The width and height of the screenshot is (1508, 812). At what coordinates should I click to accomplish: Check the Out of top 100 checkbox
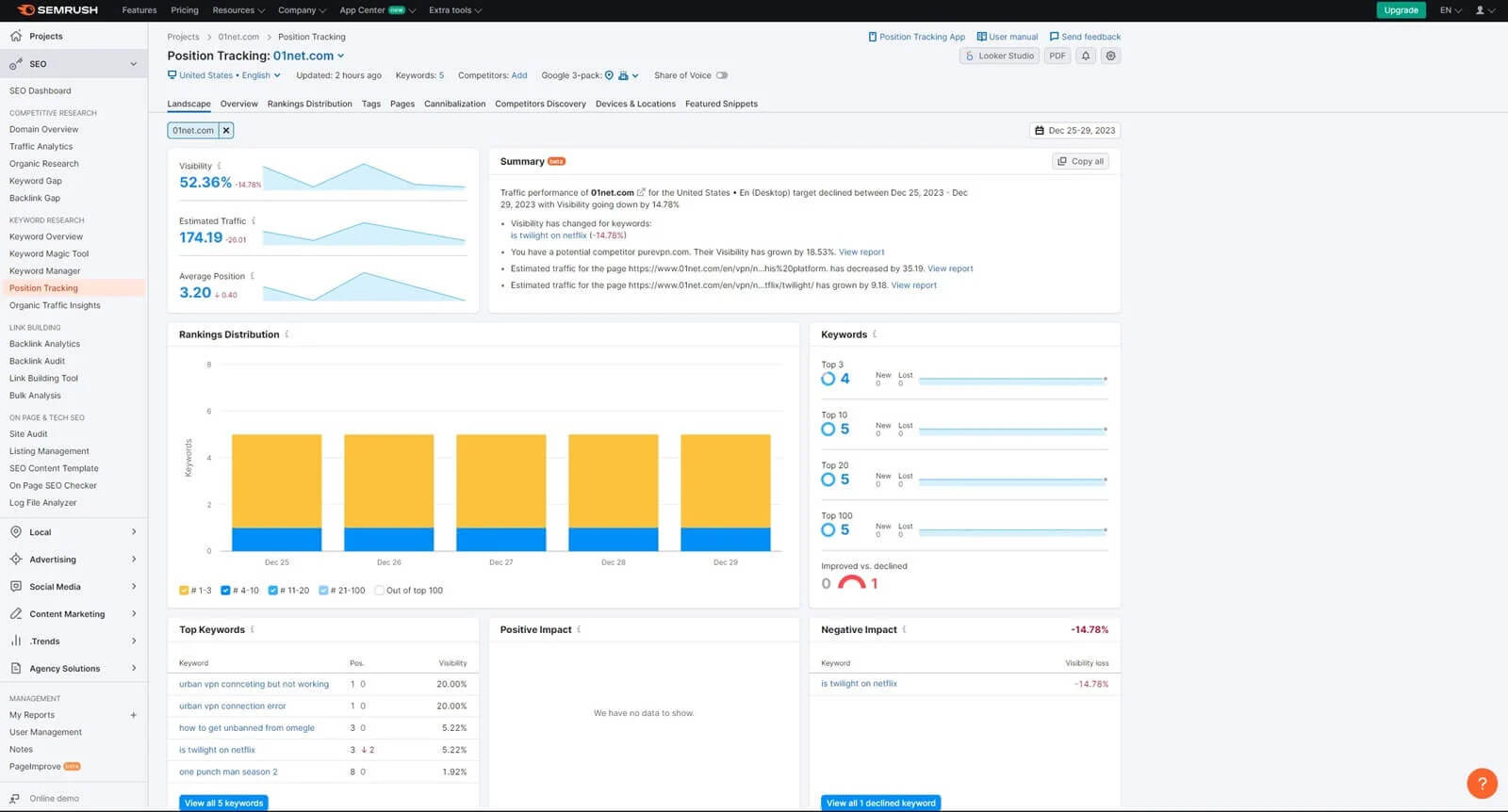(x=379, y=591)
